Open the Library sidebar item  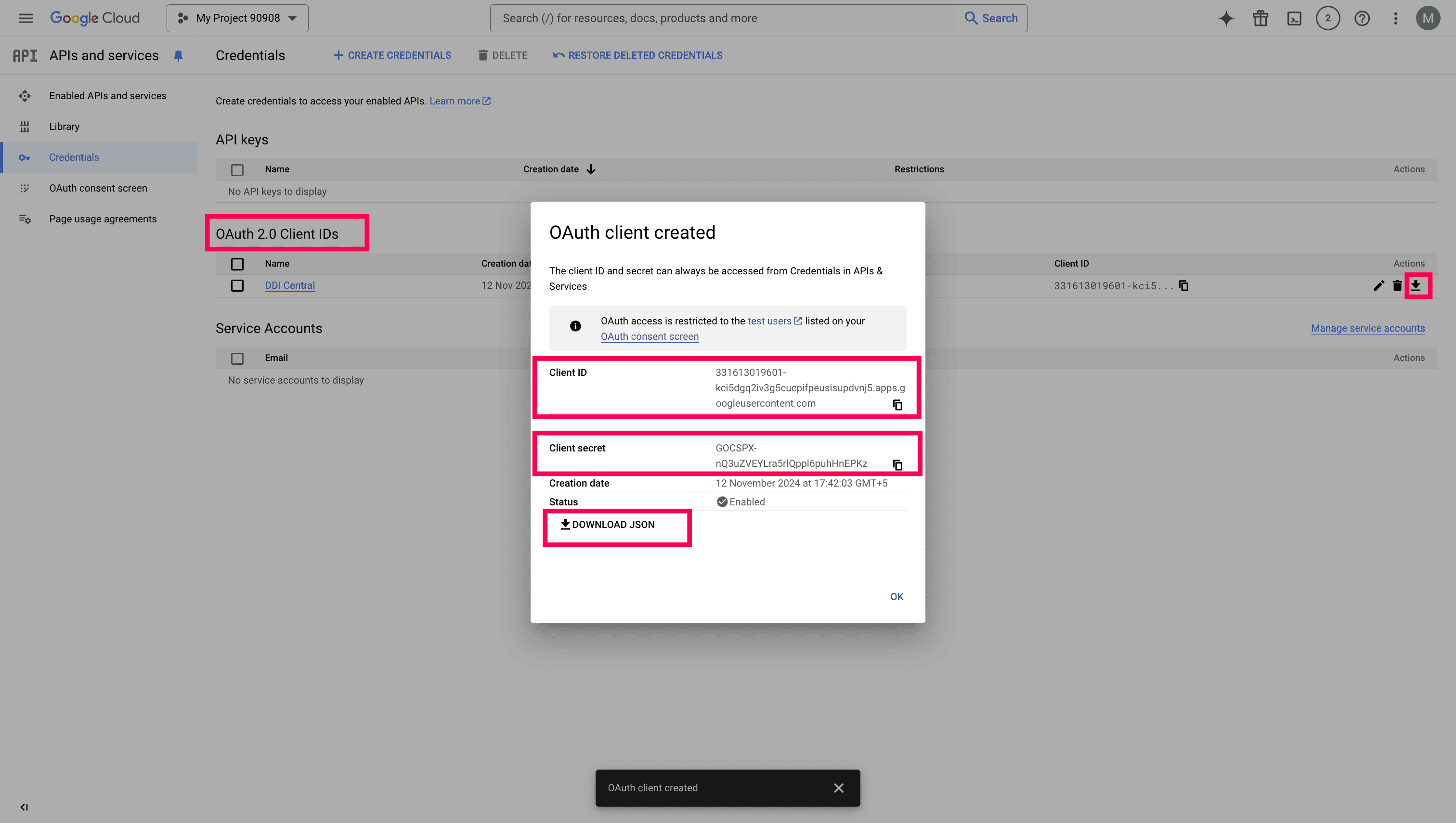[64, 127]
